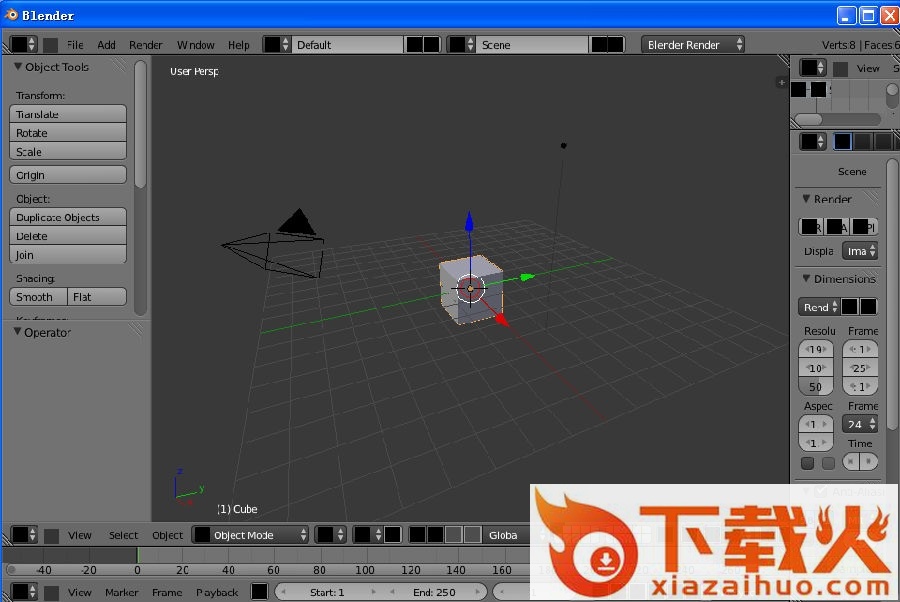The image size is (900, 602).
Task: Open the render Display mode dropdown
Action: [860, 251]
